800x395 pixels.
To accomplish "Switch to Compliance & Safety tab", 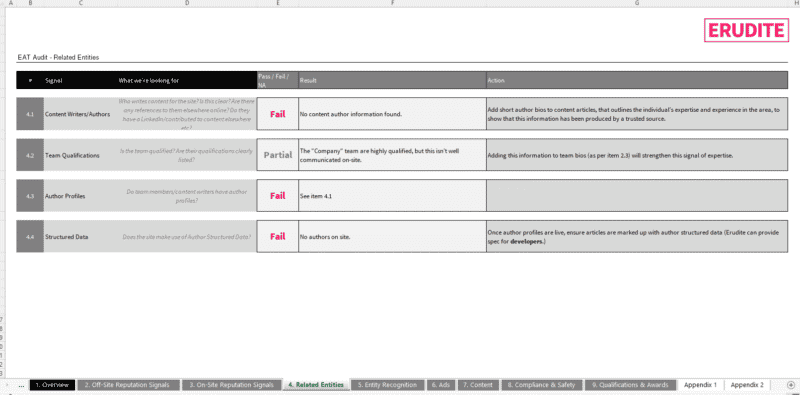I will [541, 385].
